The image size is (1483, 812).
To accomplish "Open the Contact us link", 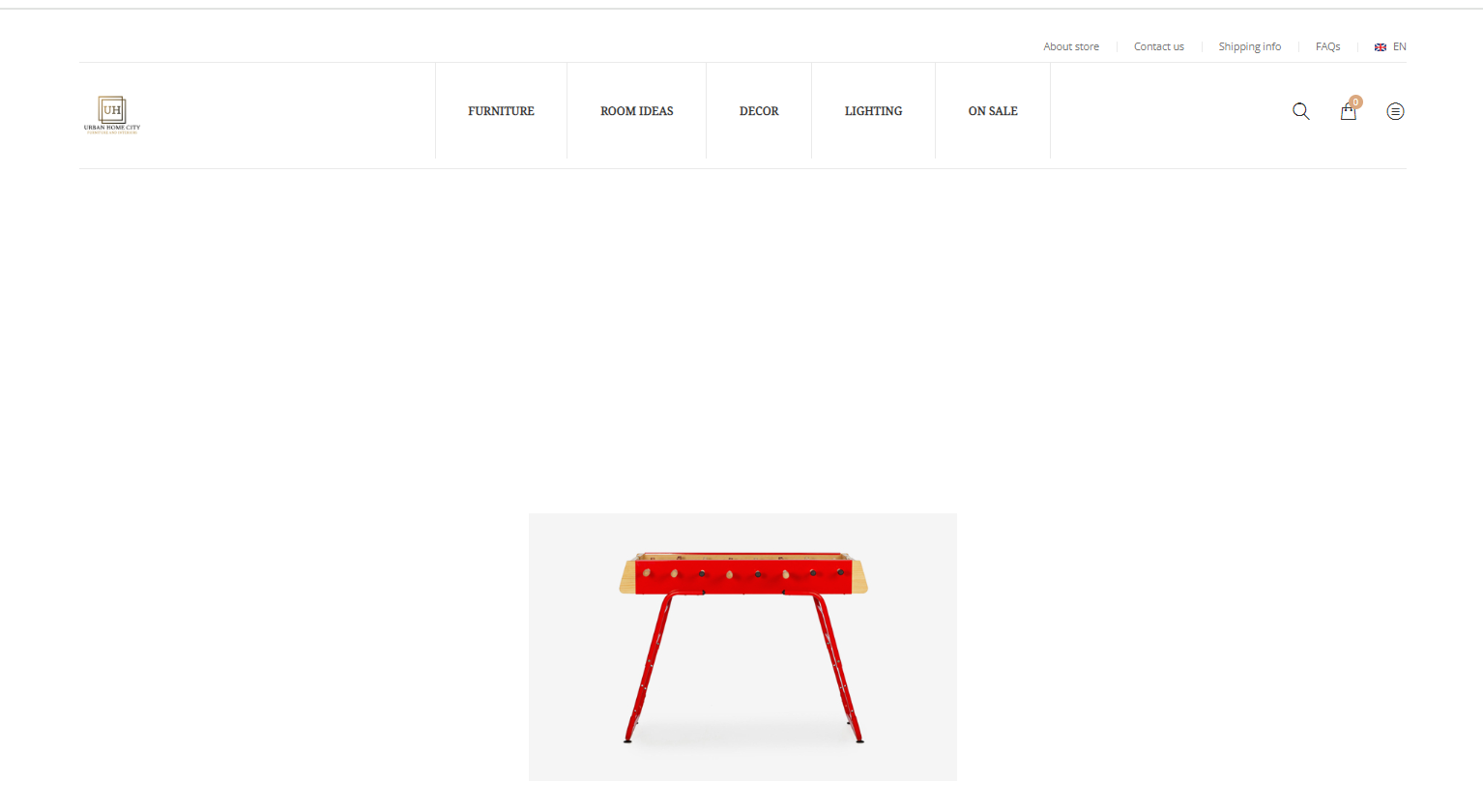I will click(1159, 46).
